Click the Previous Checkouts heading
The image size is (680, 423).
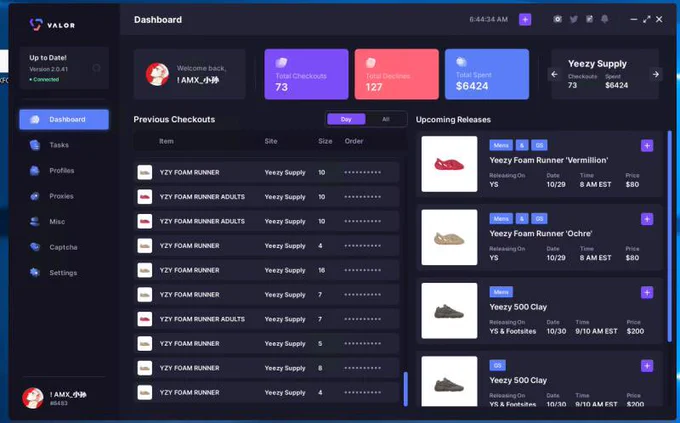click(174, 119)
